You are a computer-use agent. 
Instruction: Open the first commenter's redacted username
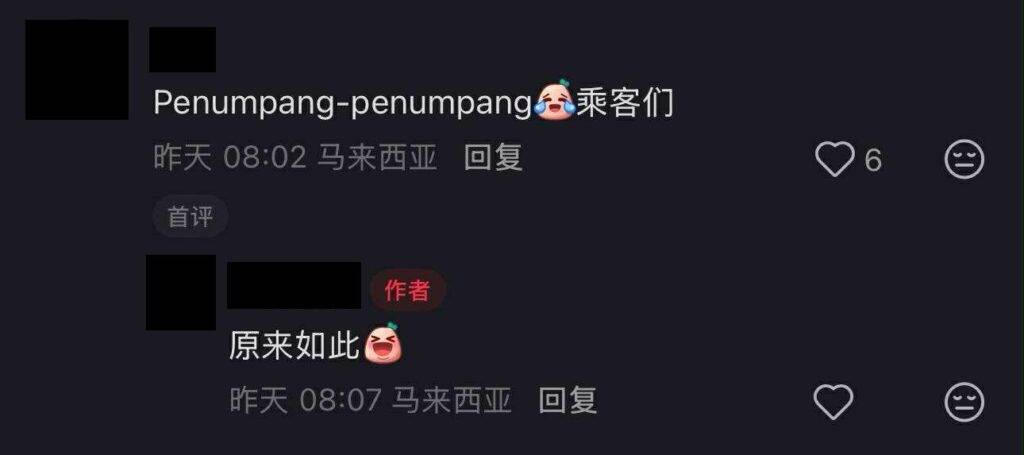click(x=182, y=50)
